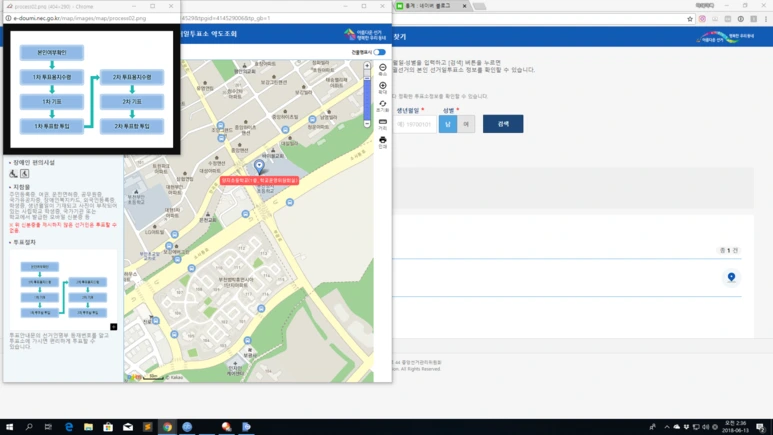Image resolution: width=773 pixels, height=435 pixels.
Task: Open Windows Start menu
Action: click(9, 427)
